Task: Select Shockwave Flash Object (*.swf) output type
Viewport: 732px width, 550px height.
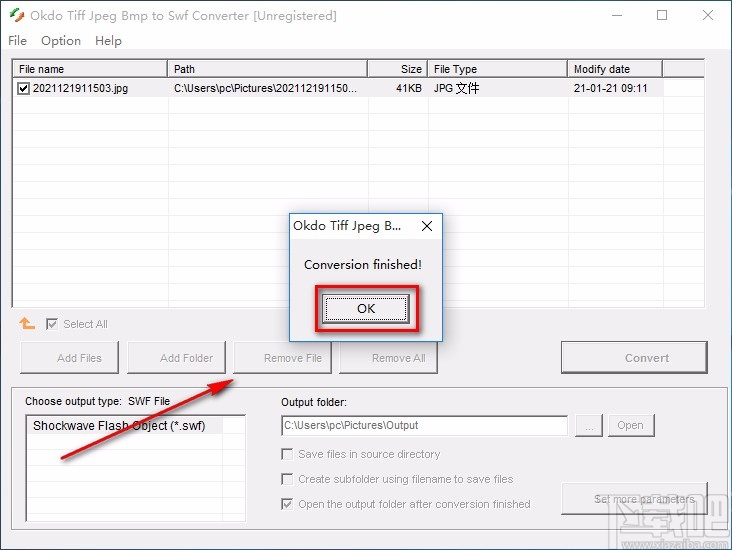Action: [x=124, y=426]
